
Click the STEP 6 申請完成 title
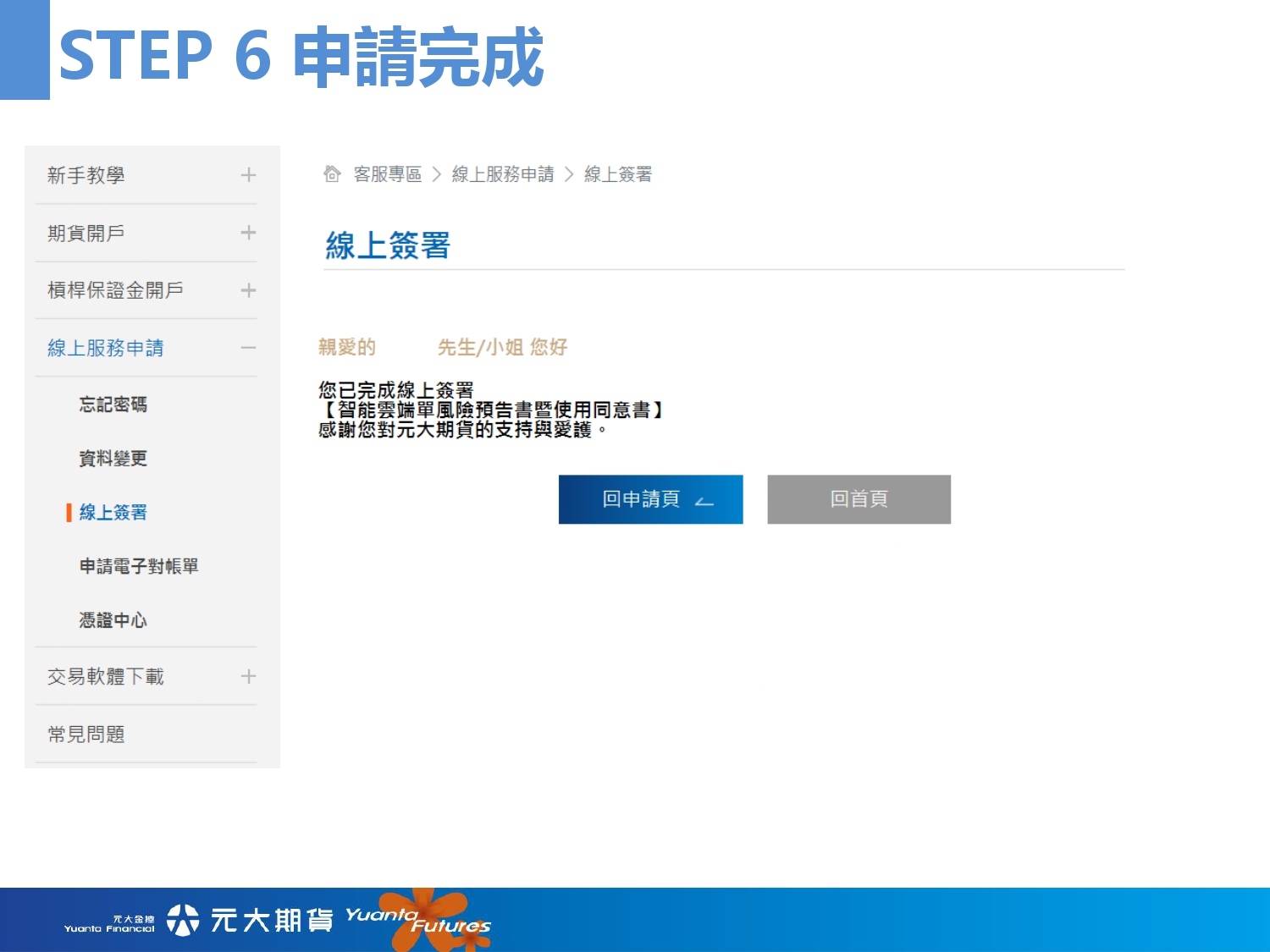tap(301, 56)
